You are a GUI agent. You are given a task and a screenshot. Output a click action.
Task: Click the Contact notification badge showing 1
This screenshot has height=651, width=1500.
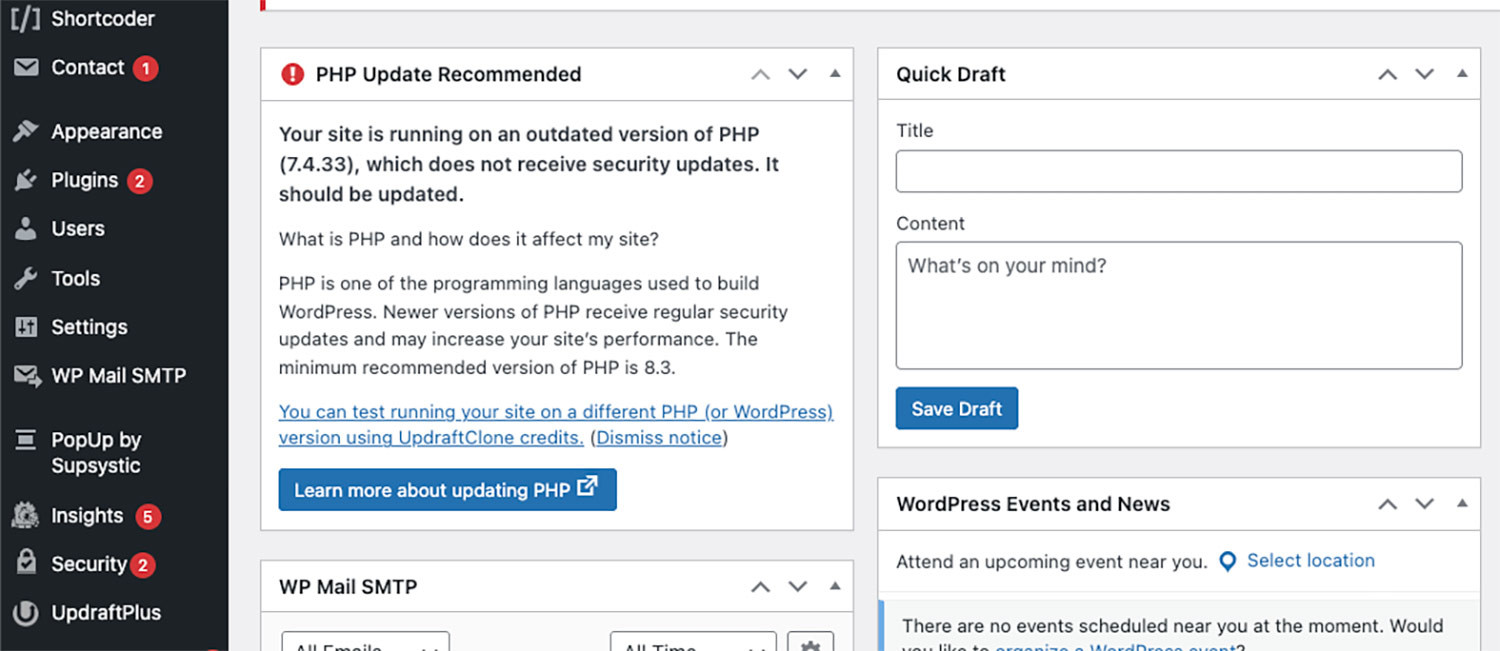(146, 68)
